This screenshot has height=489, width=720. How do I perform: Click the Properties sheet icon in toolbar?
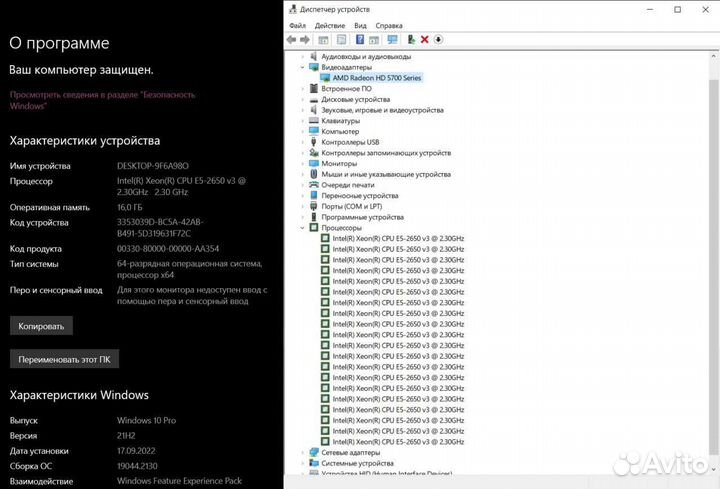click(x=341, y=40)
